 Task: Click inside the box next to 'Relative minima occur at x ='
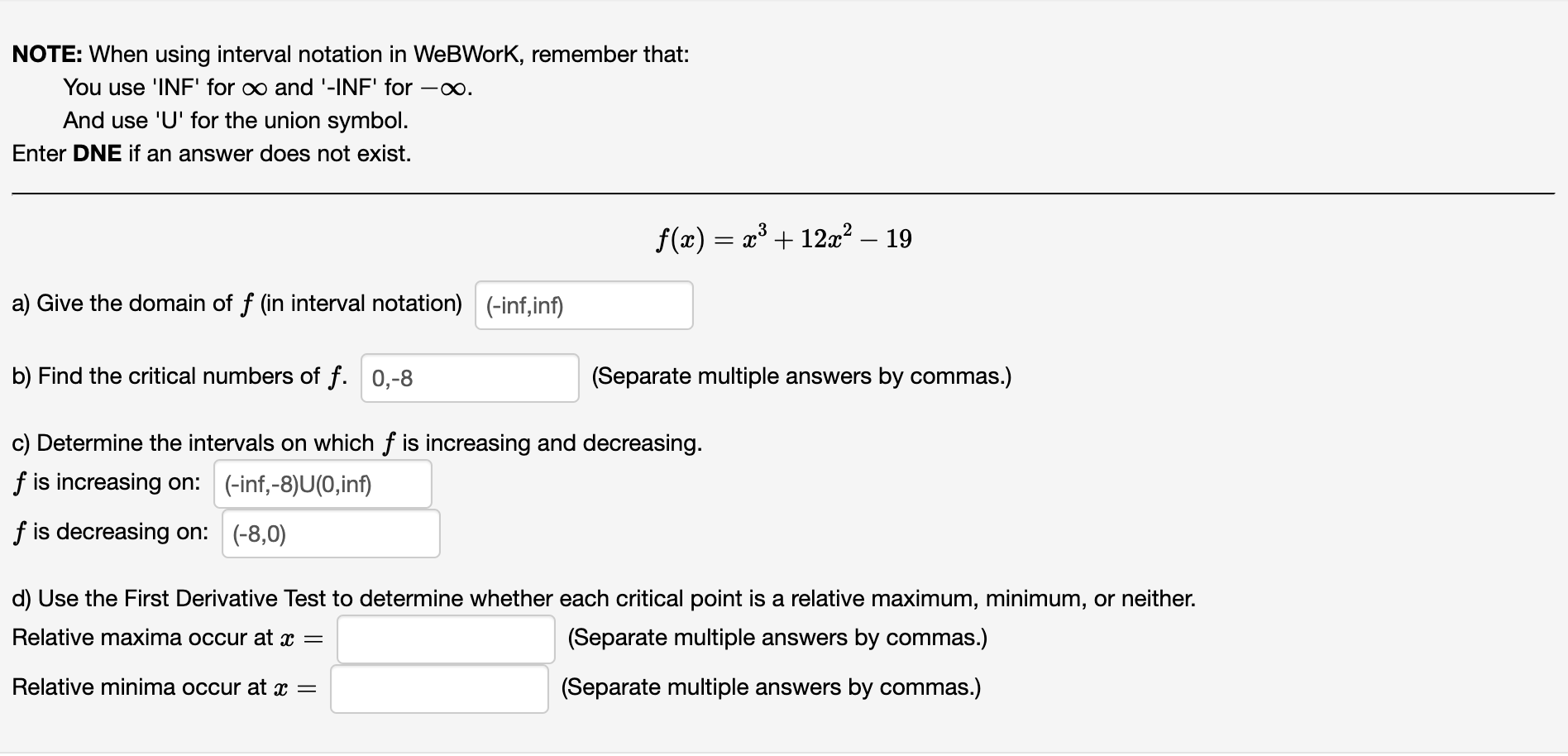tap(438, 687)
